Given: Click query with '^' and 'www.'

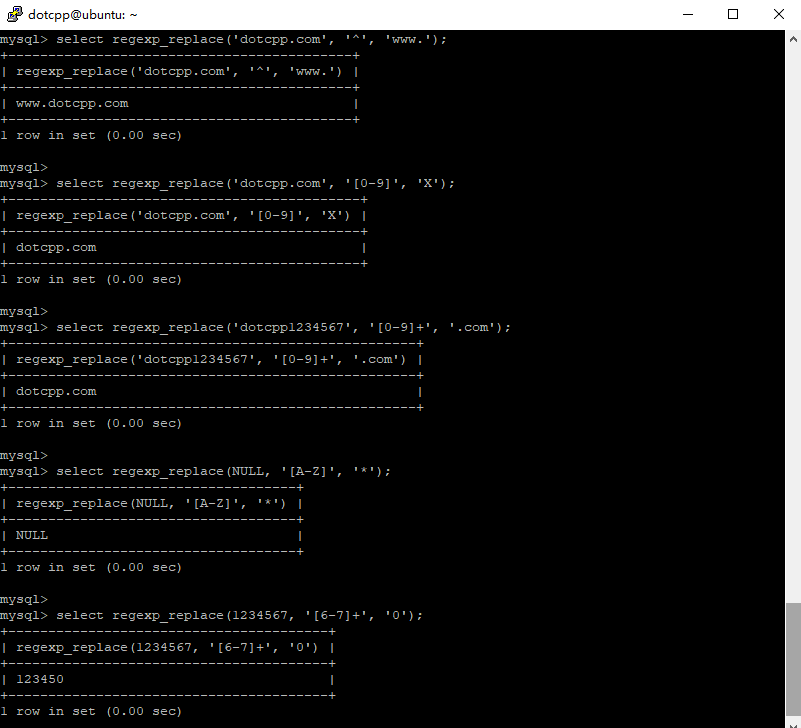Looking at the screenshot, I should (x=251, y=40).
